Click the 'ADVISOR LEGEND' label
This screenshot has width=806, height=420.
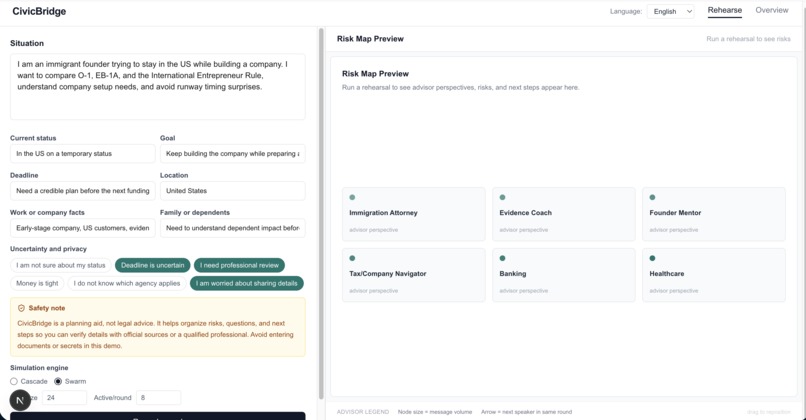(x=362, y=412)
